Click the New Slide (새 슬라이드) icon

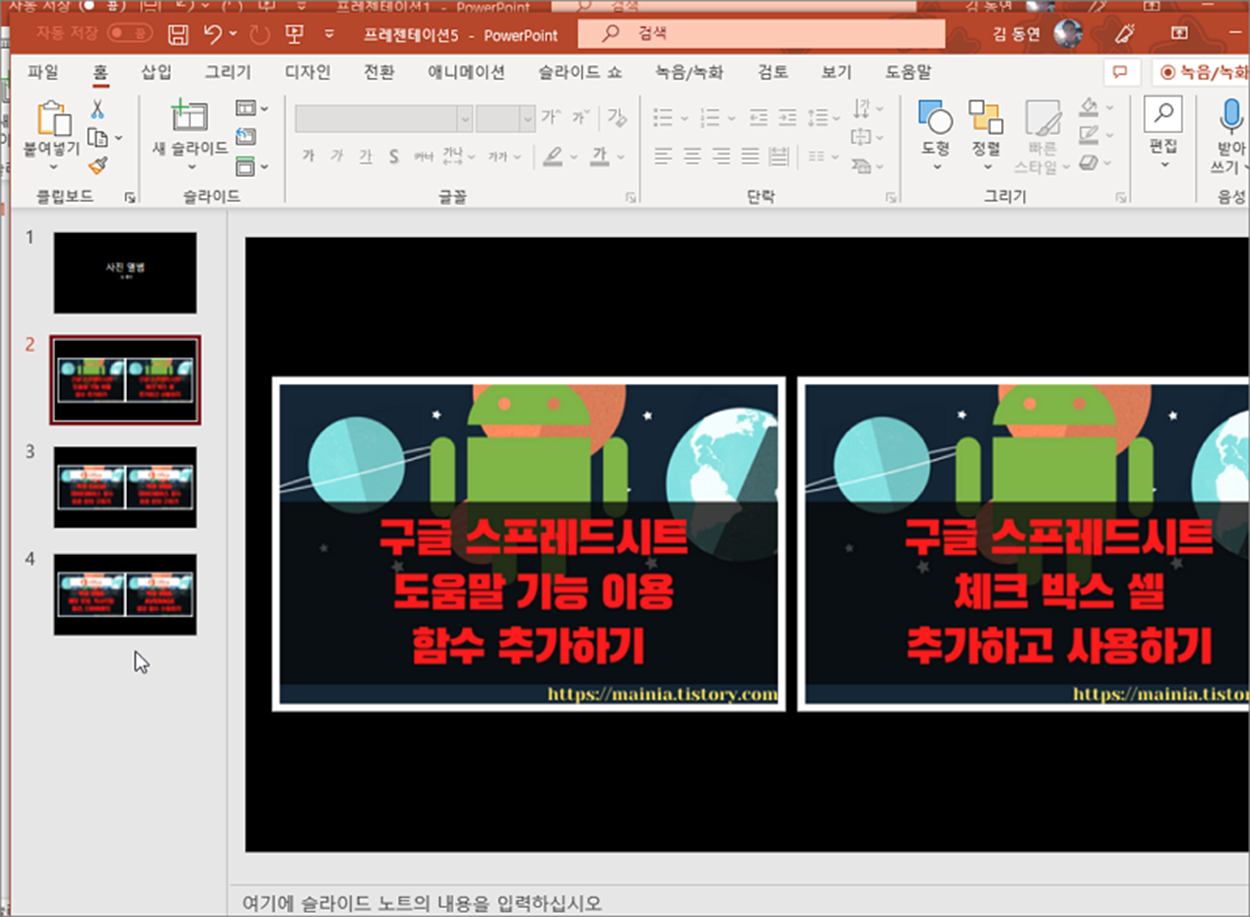[x=189, y=117]
